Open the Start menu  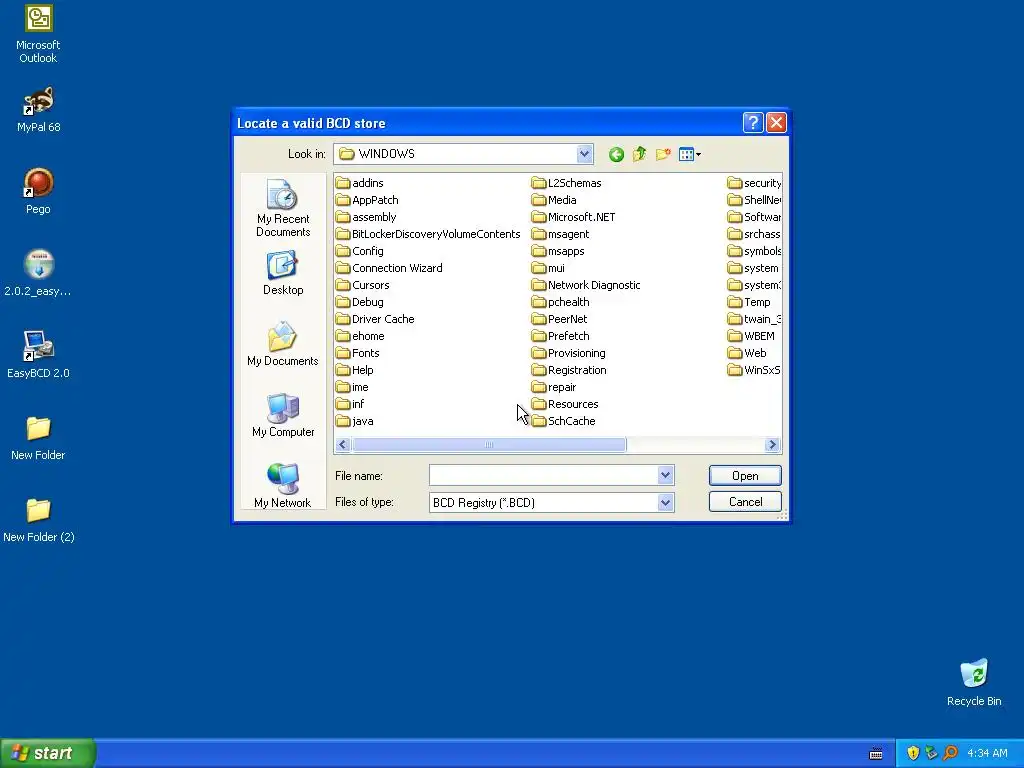coord(48,753)
